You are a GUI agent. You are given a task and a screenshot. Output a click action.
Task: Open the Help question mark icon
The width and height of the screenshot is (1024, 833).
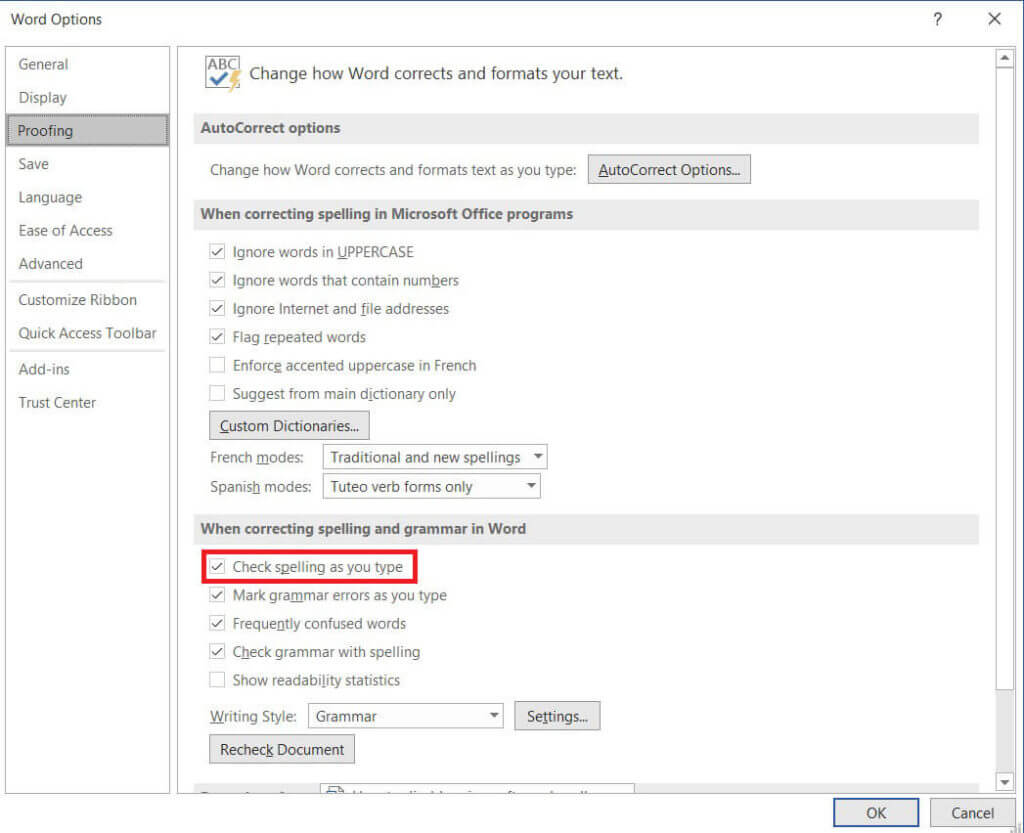pyautogui.click(x=937, y=19)
